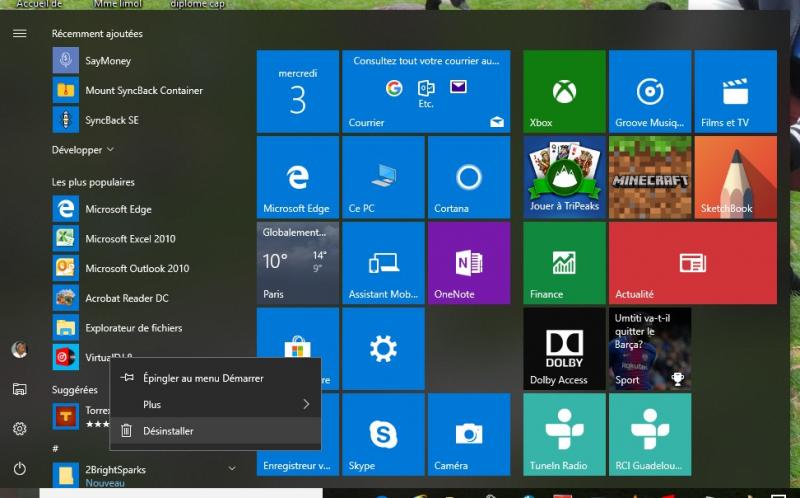
Task: Launch the Skype tile
Action: click(383, 434)
